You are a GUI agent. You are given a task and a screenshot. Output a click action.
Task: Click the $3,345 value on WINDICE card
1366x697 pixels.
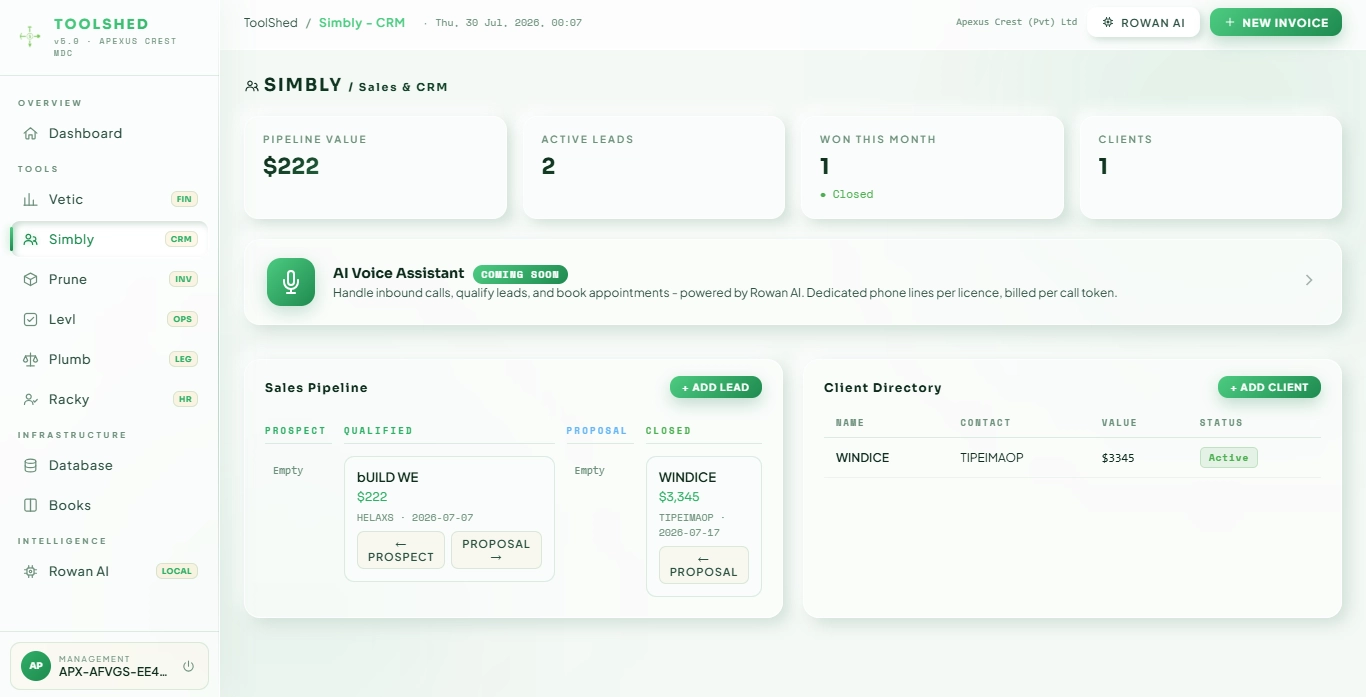[x=679, y=496]
